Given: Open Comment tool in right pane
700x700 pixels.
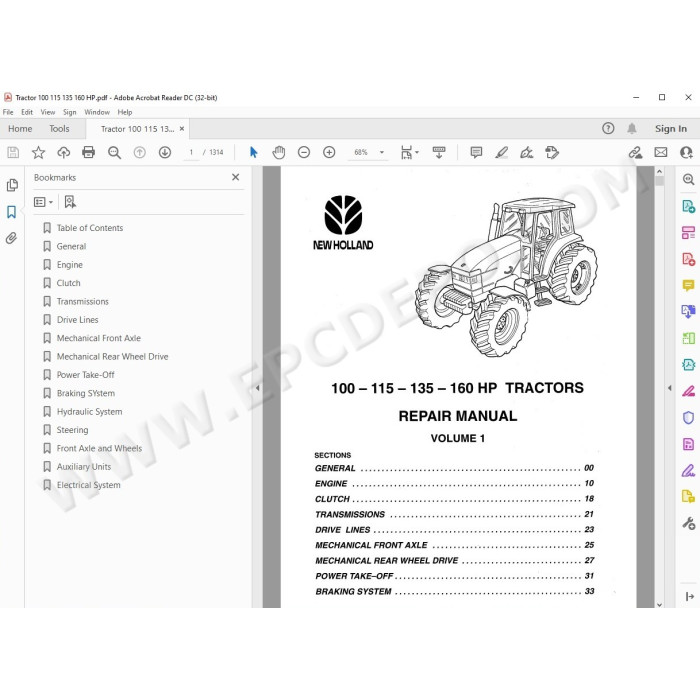Looking at the screenshot, I should (688, 285).
